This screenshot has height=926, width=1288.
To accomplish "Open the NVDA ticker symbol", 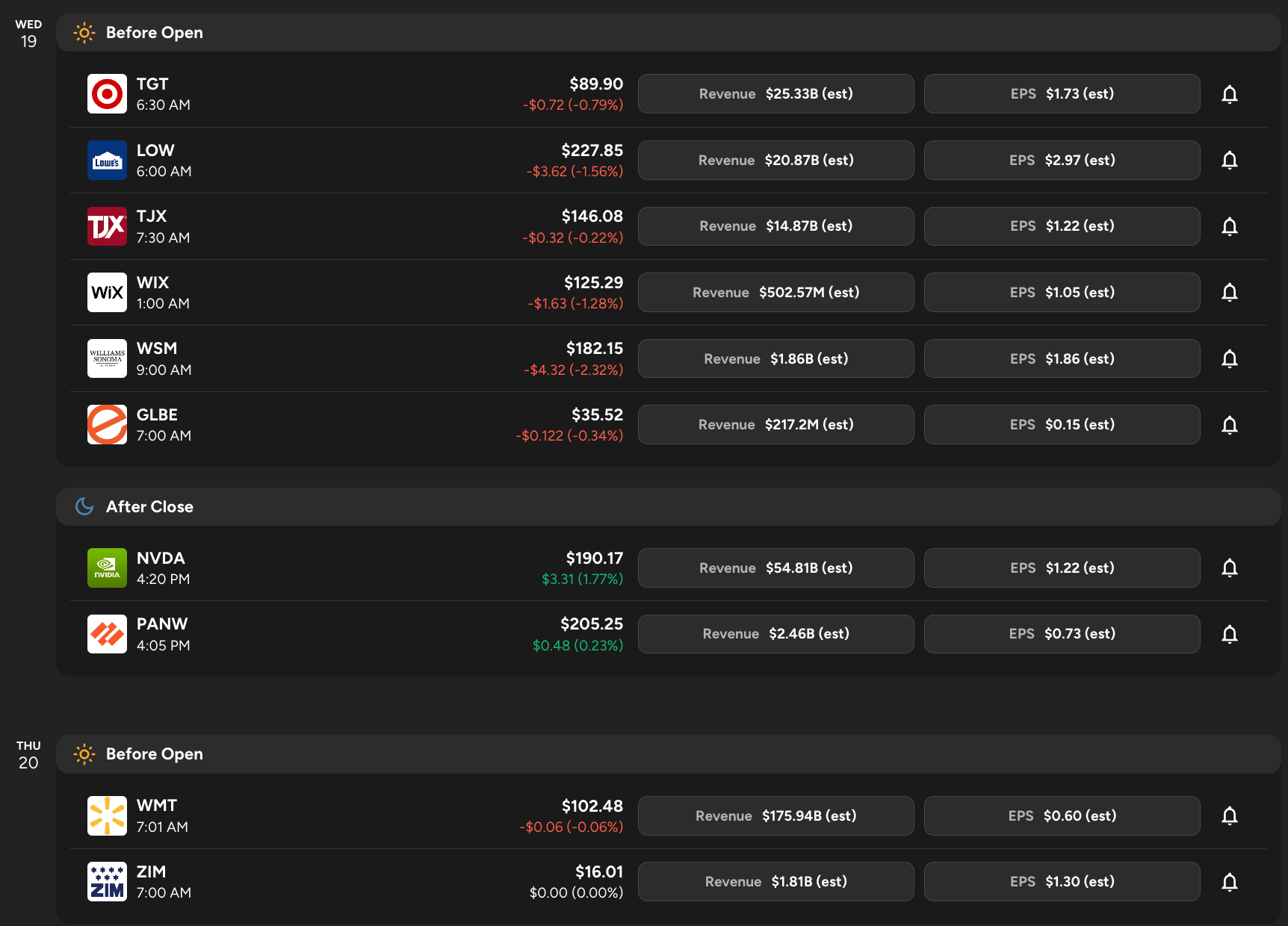I will 161,558.
